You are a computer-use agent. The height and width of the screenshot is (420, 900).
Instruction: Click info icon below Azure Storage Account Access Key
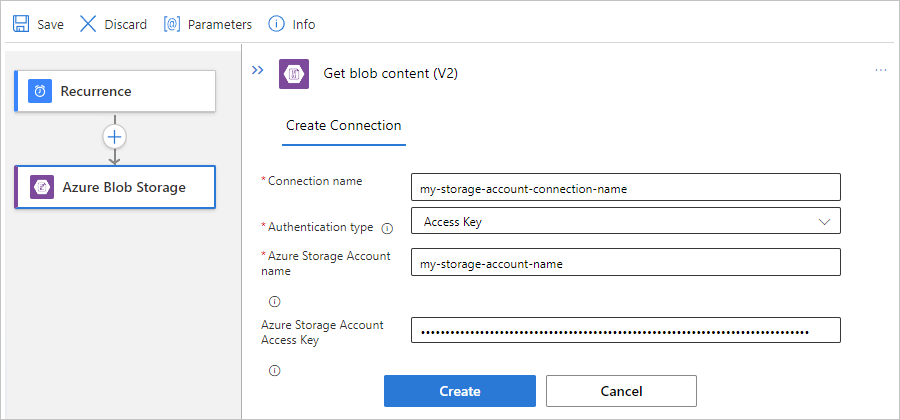[274, 371]
